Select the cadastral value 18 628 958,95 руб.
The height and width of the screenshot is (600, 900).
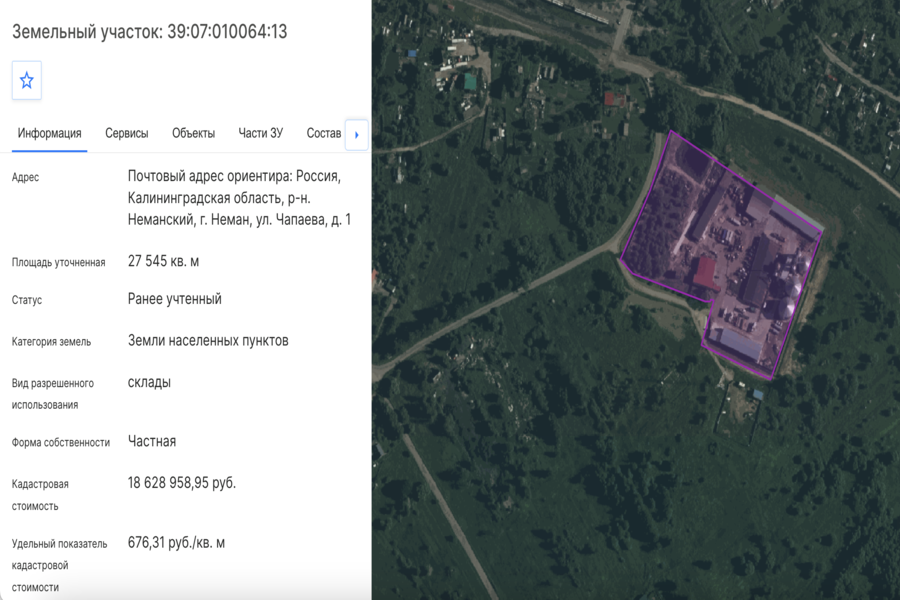tap(181, 483)
